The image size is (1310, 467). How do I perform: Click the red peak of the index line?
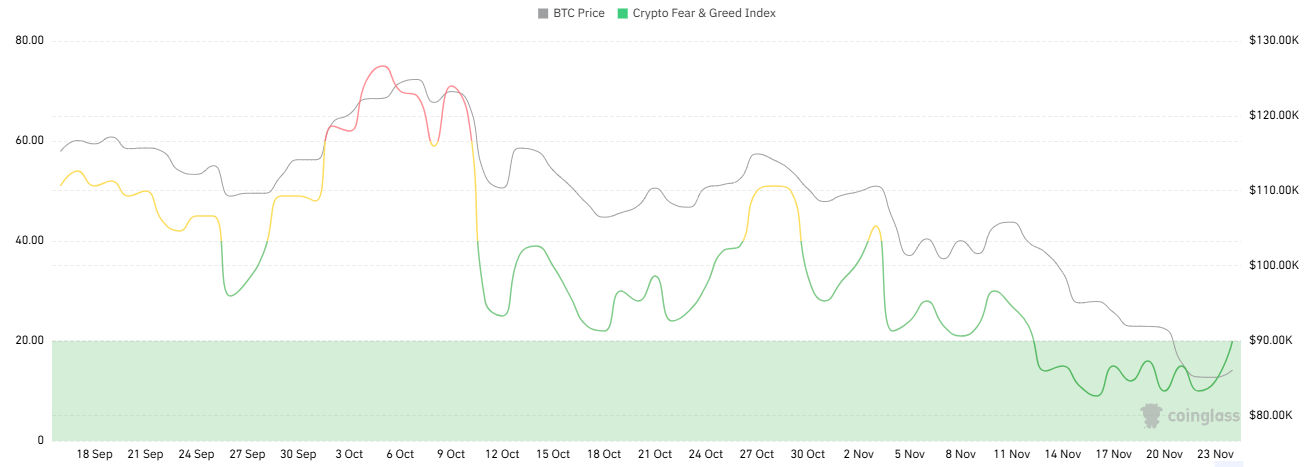(x=380, y=67)
